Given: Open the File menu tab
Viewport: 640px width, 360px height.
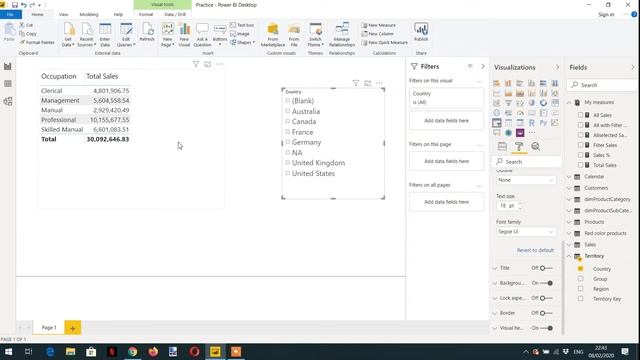Looking at the screenshot, I should [11, 14].
